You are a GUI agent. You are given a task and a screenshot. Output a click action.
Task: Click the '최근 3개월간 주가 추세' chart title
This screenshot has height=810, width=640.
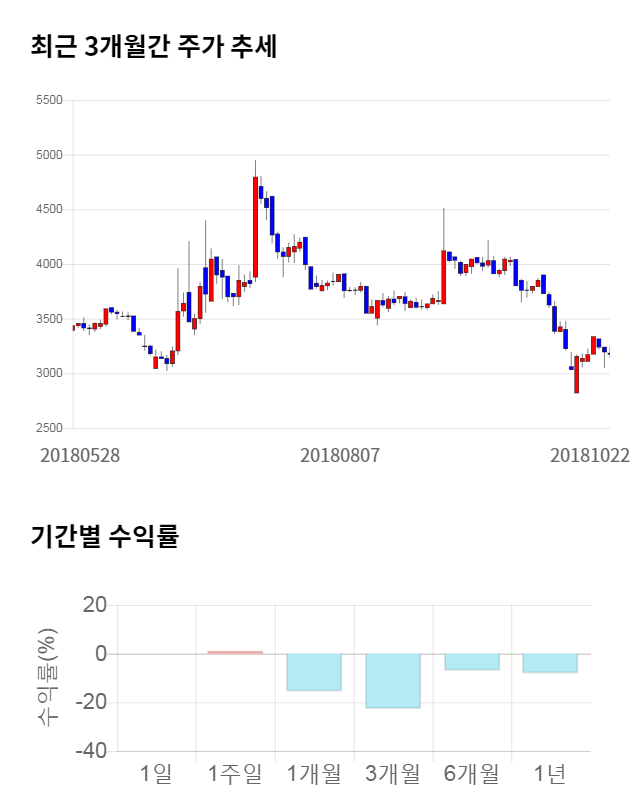click(153, 46)
